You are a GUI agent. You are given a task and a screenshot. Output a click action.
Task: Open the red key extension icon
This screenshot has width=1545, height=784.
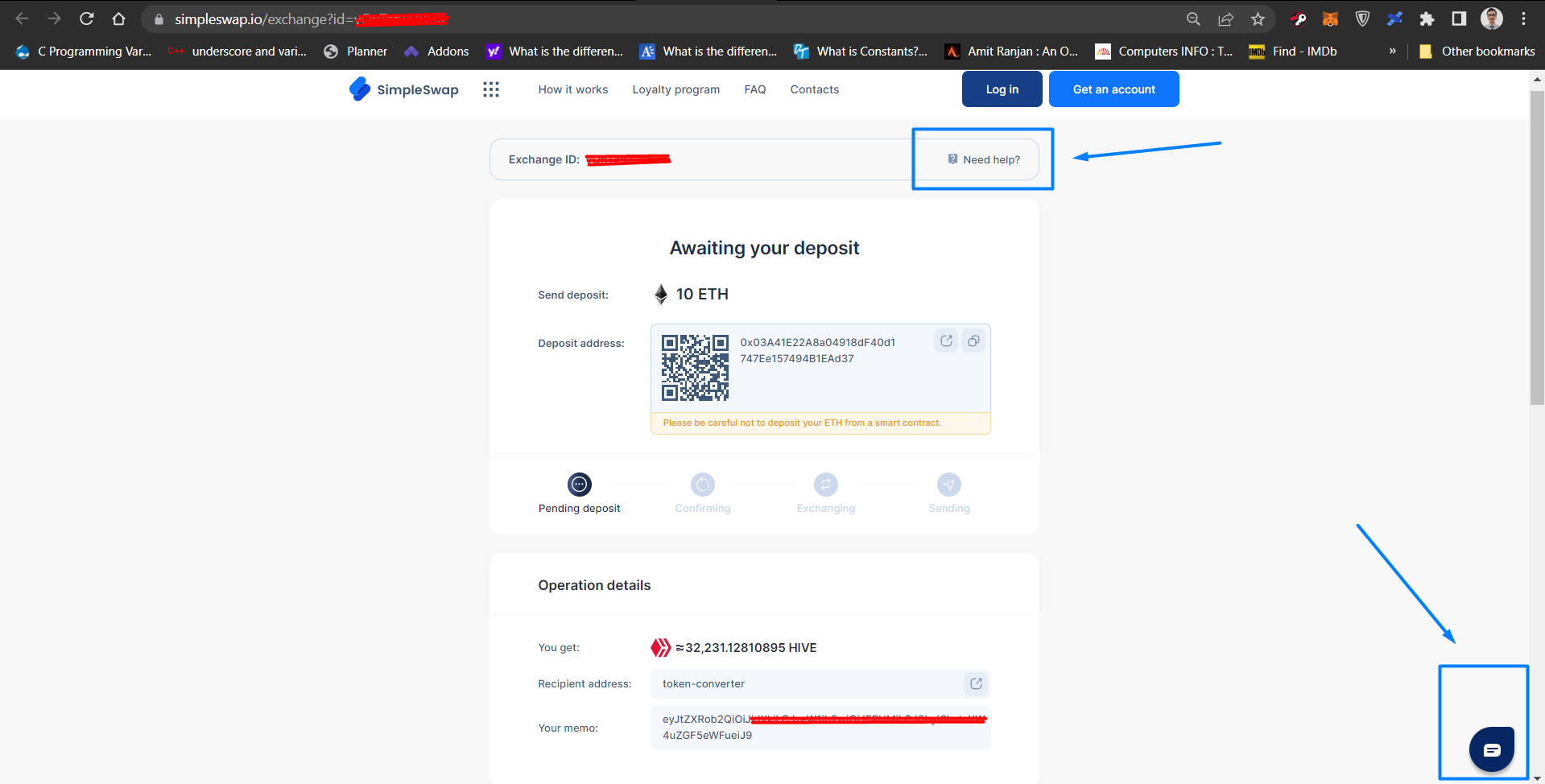click(1298, 19)
